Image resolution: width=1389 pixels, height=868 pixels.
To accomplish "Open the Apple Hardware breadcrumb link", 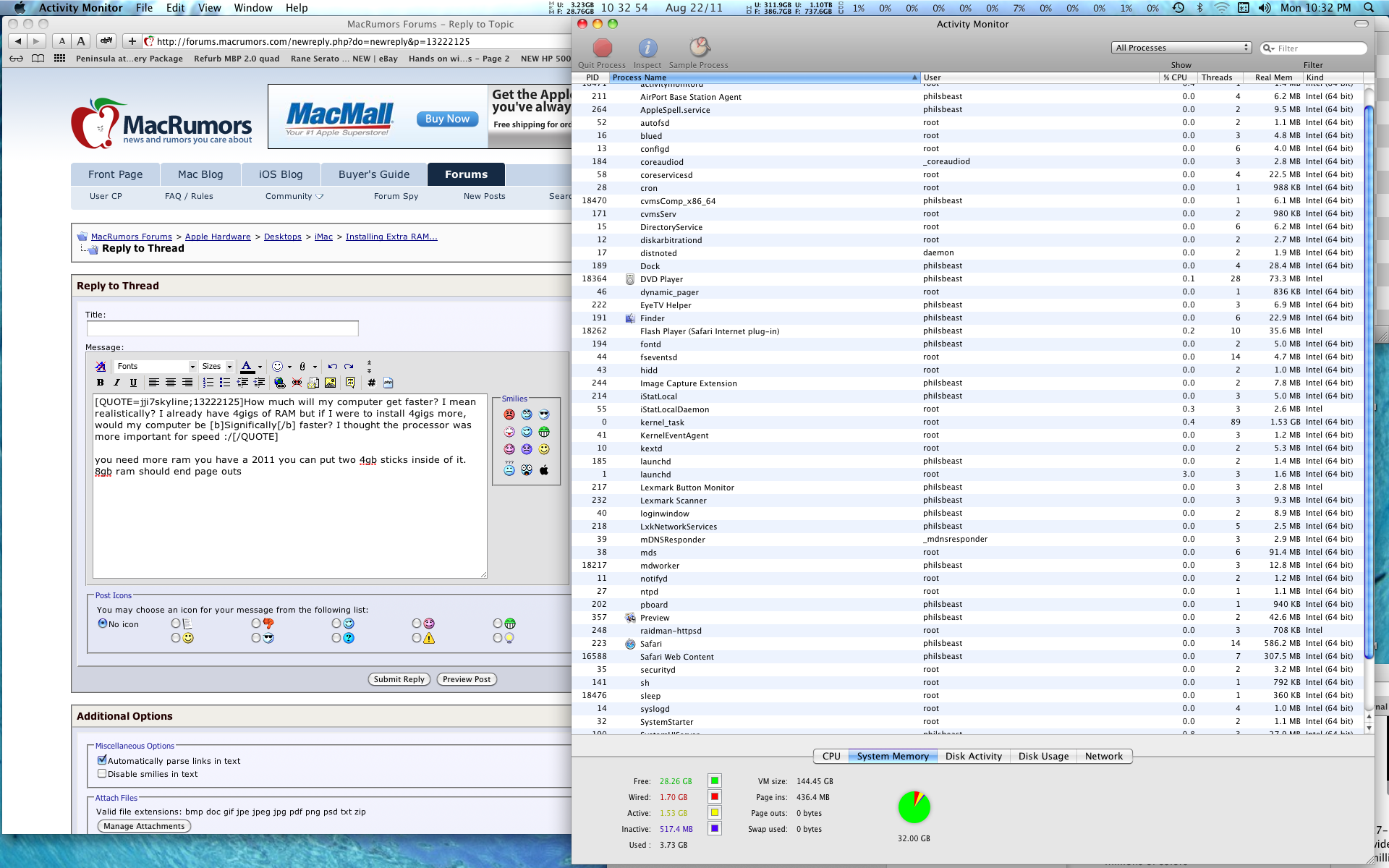I will pyautogui.click(x=218, y=237).
